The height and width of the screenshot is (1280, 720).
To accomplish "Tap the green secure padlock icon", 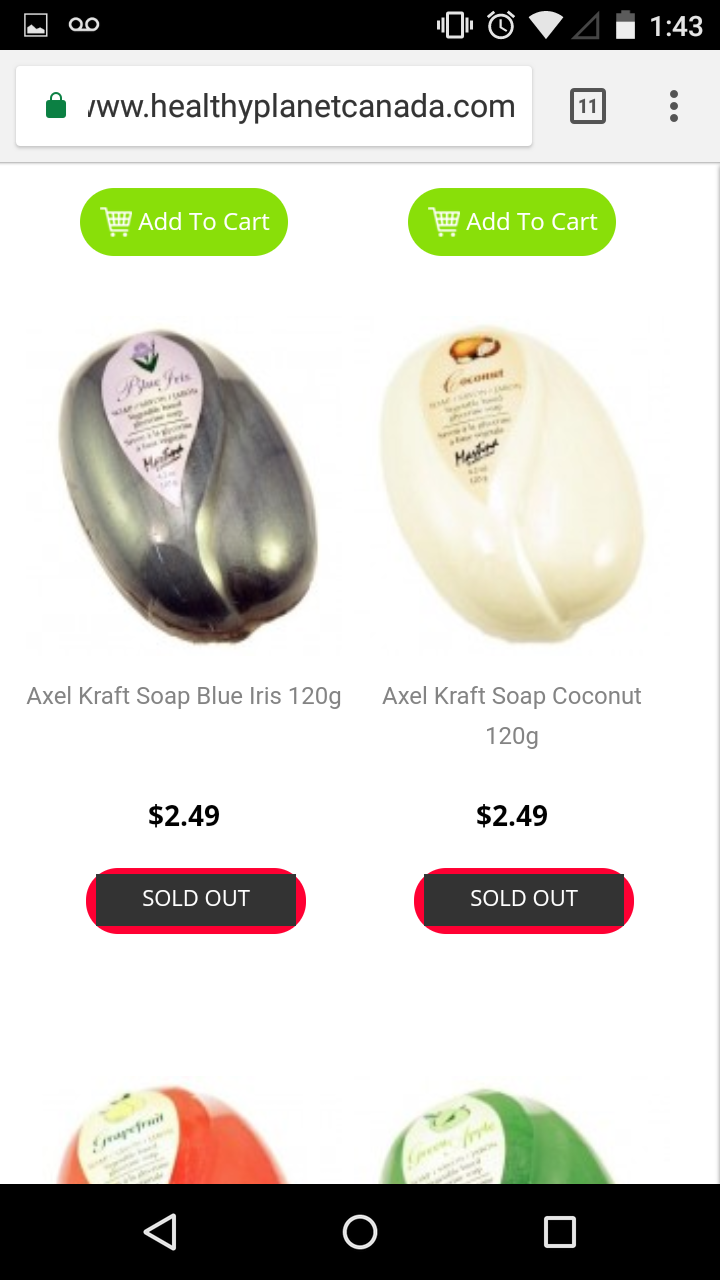I will pyautogui.click(x=57, y=106).
